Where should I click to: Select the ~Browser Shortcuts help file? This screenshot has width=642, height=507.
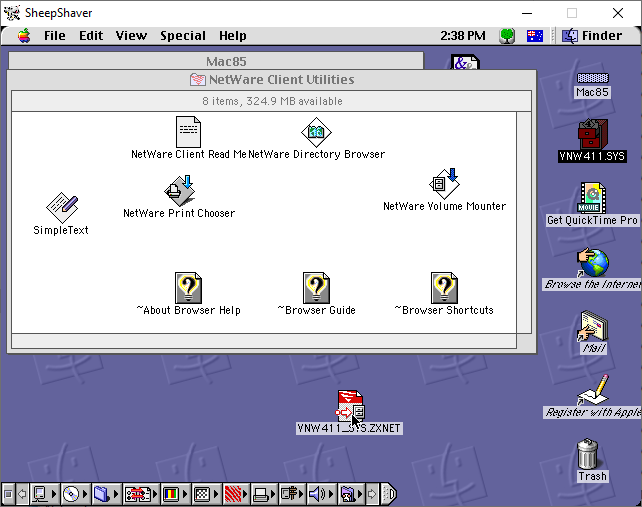(x=444, y=288)
